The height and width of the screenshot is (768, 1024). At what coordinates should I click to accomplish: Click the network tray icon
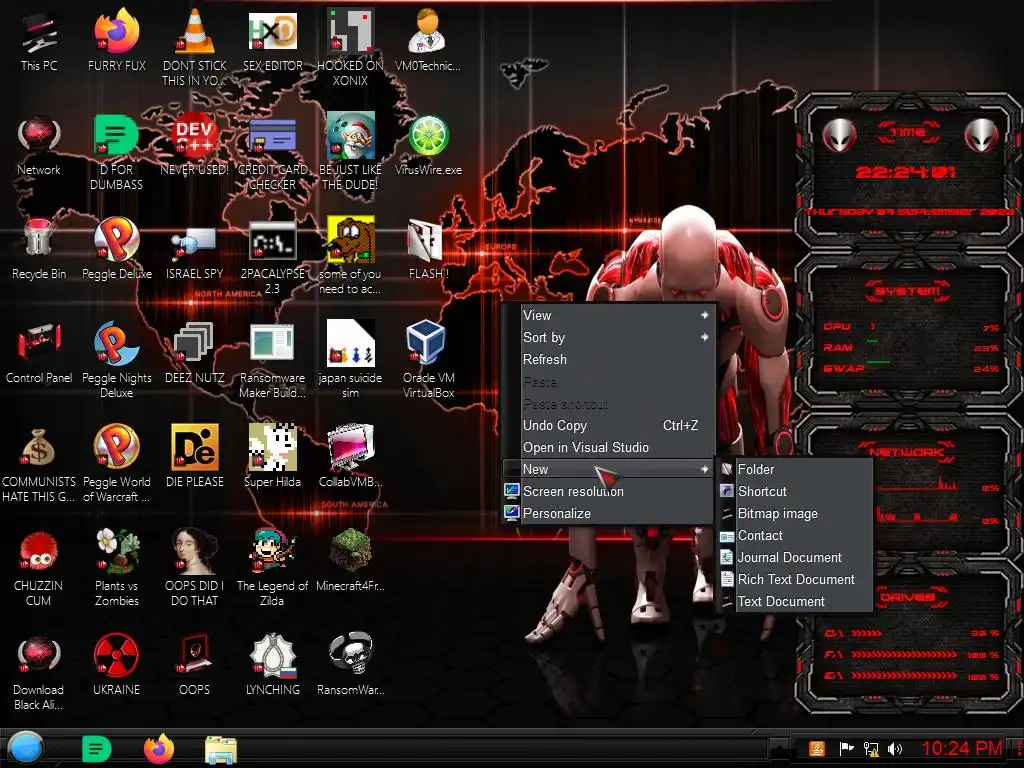point(871,749)
